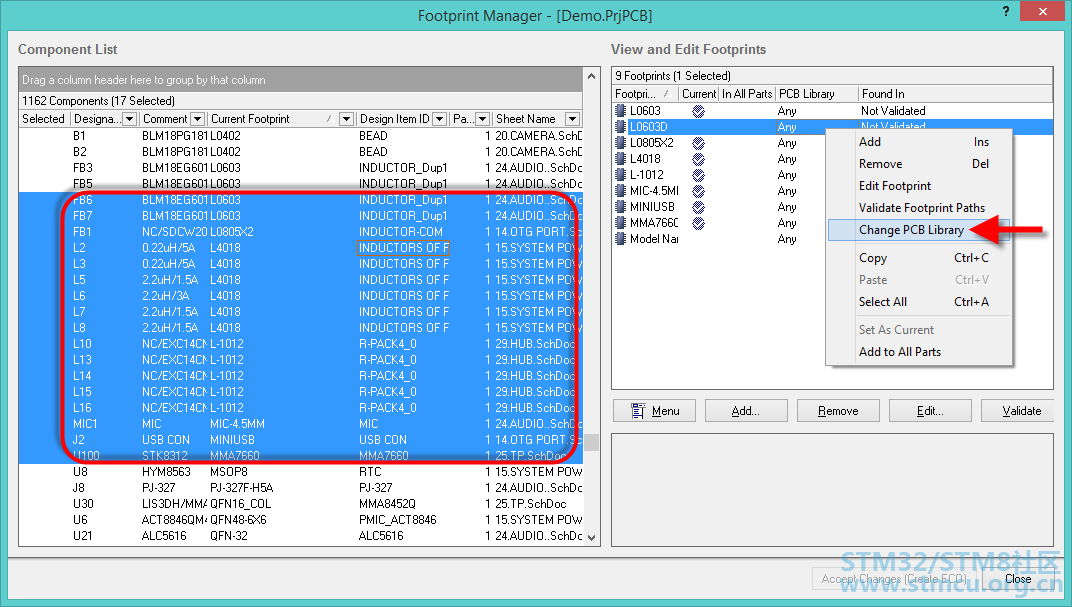Image resolution: width=1072 pixels, height=607 pixels.
Task: Open the Designator column filter dropdown
Action: [129, 119]
